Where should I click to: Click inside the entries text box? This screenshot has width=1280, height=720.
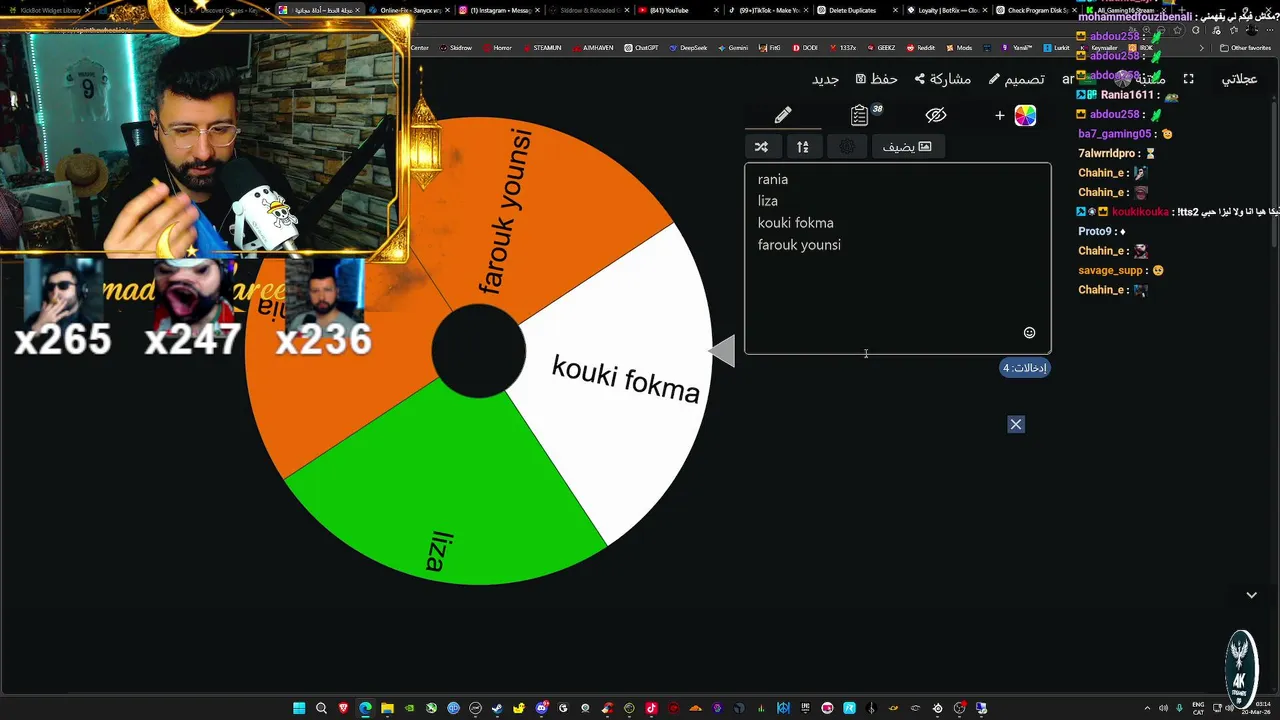897,258
